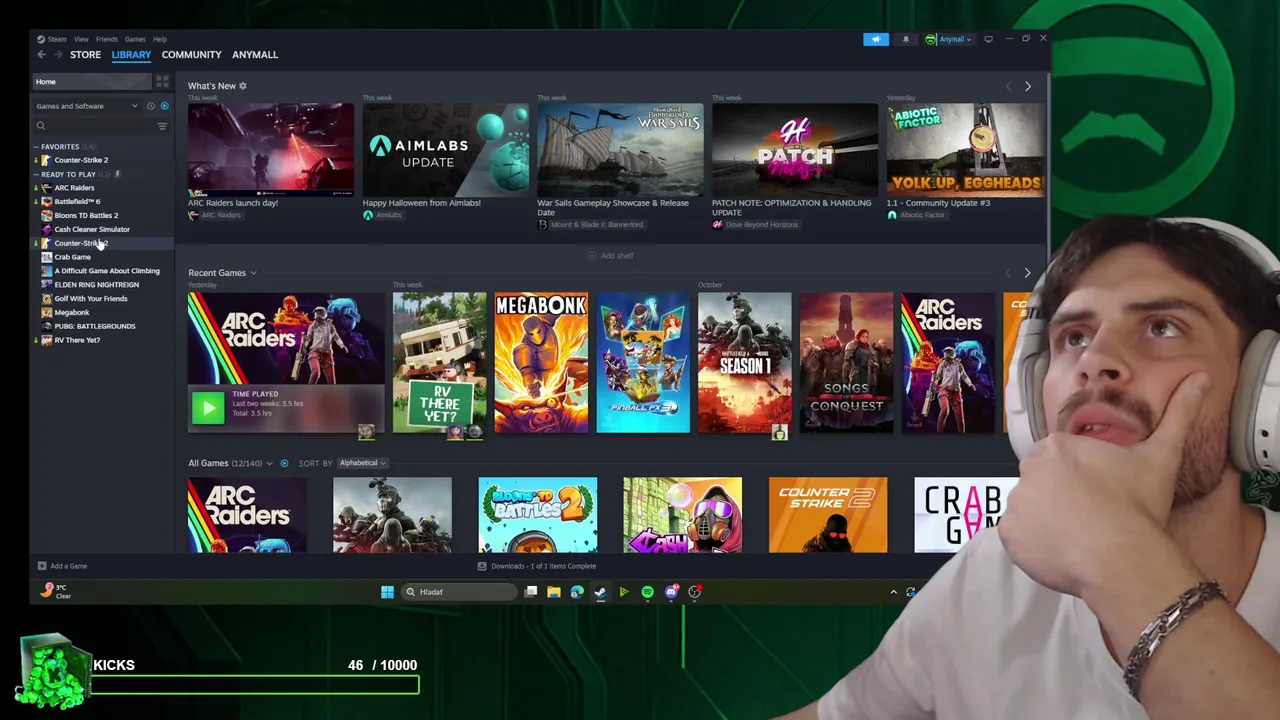Screen dimensions: 1280x720
Task: Select A Difficult Game About Climbing
Action: pyautogui.click(x=107, y=271)
